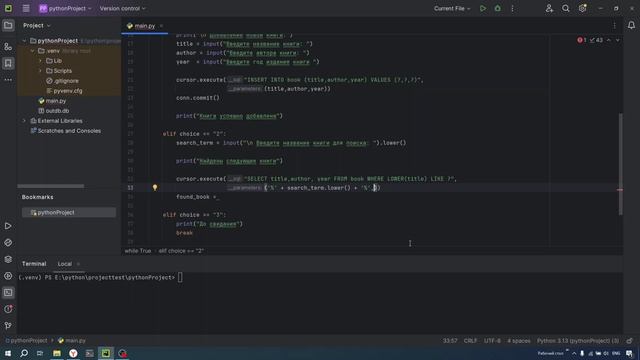Open Search Everywhere magnifier
The width and height of the screenshot is (640, 360).
[566, 8]
